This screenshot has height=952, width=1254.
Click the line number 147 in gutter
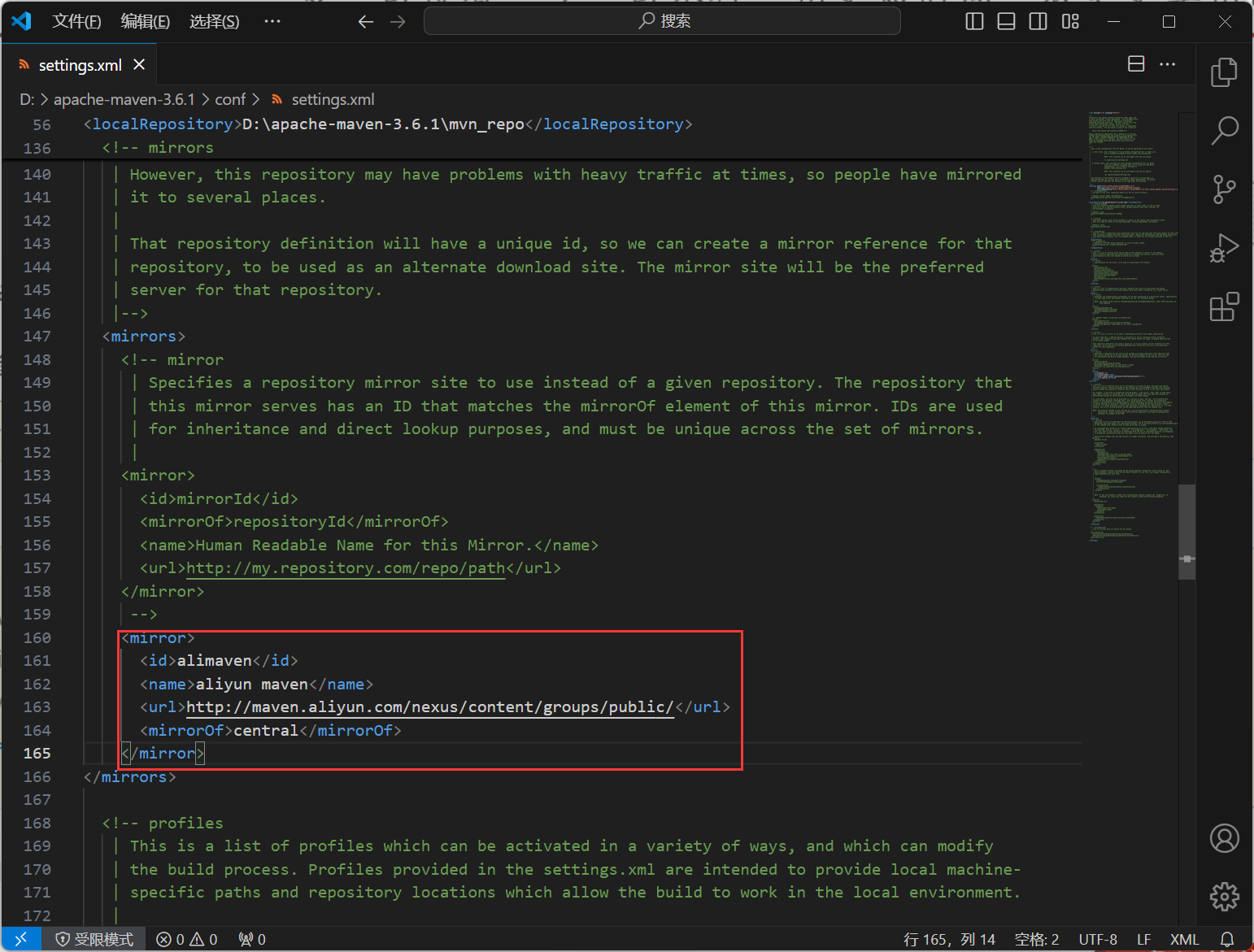pos(37,337)
